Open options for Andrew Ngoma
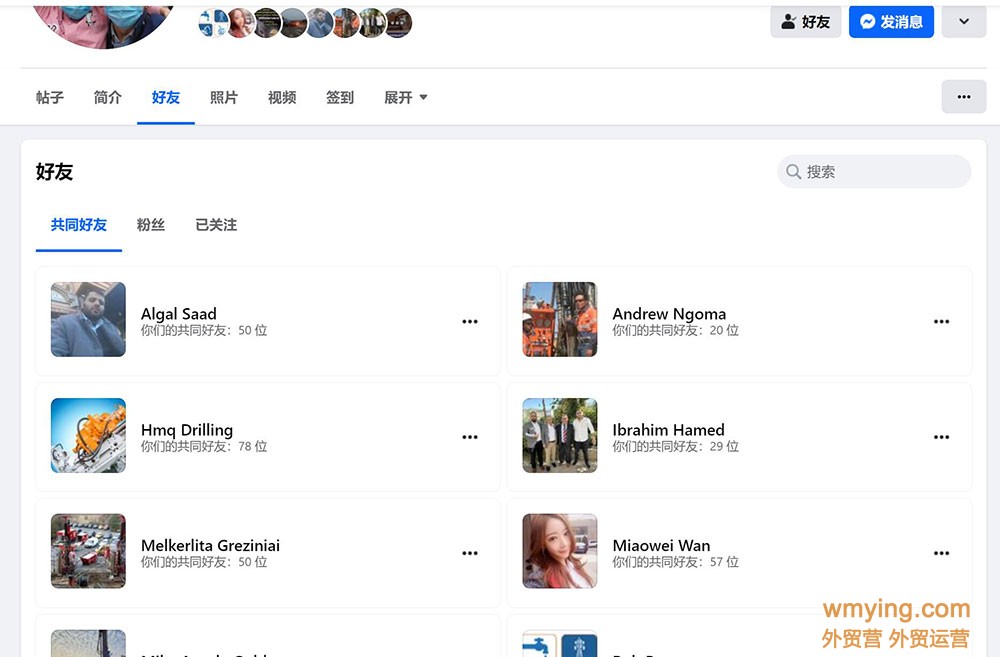 tap(941, 321)
